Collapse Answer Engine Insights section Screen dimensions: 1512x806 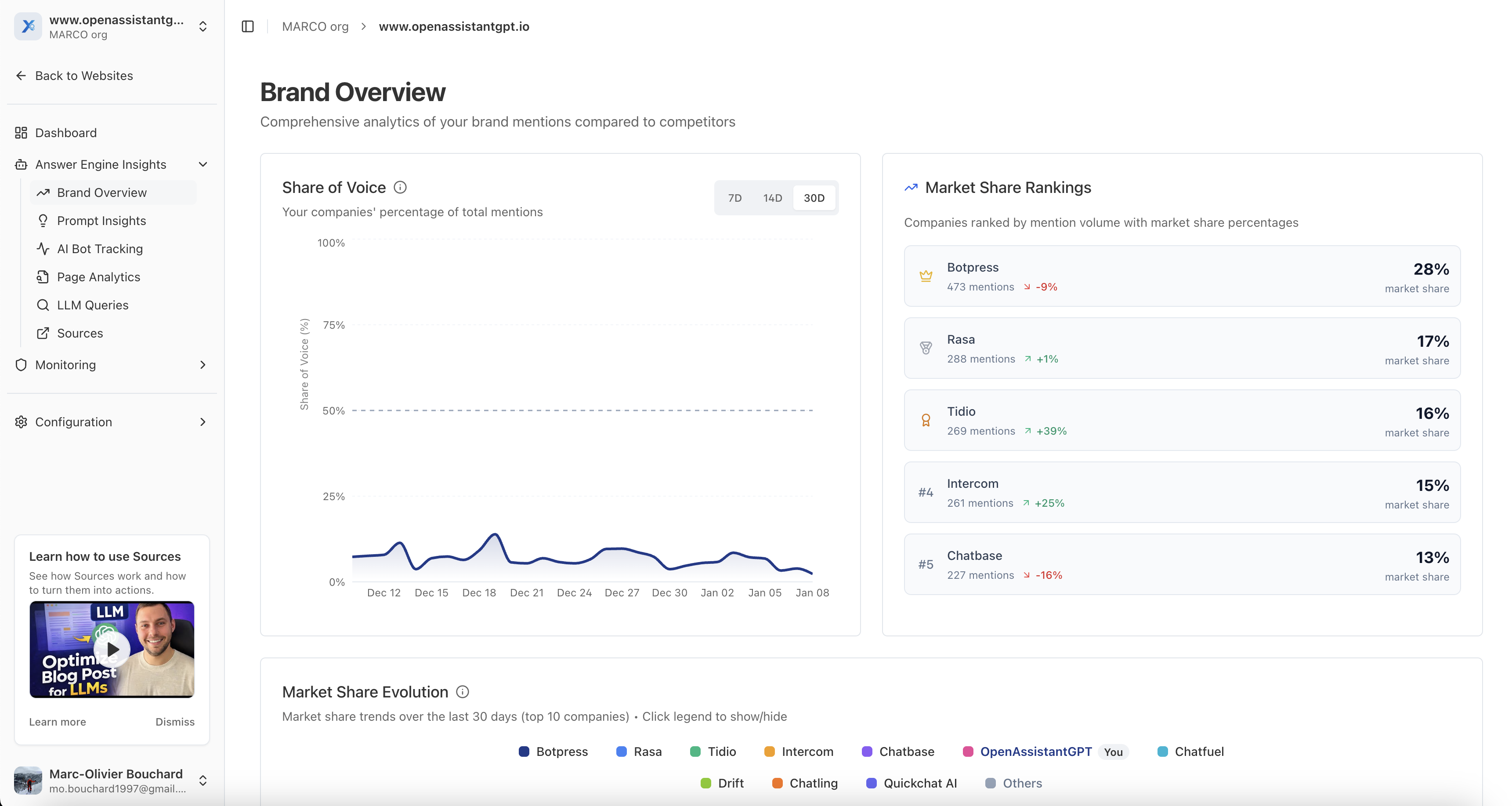[x=203, y=164]
